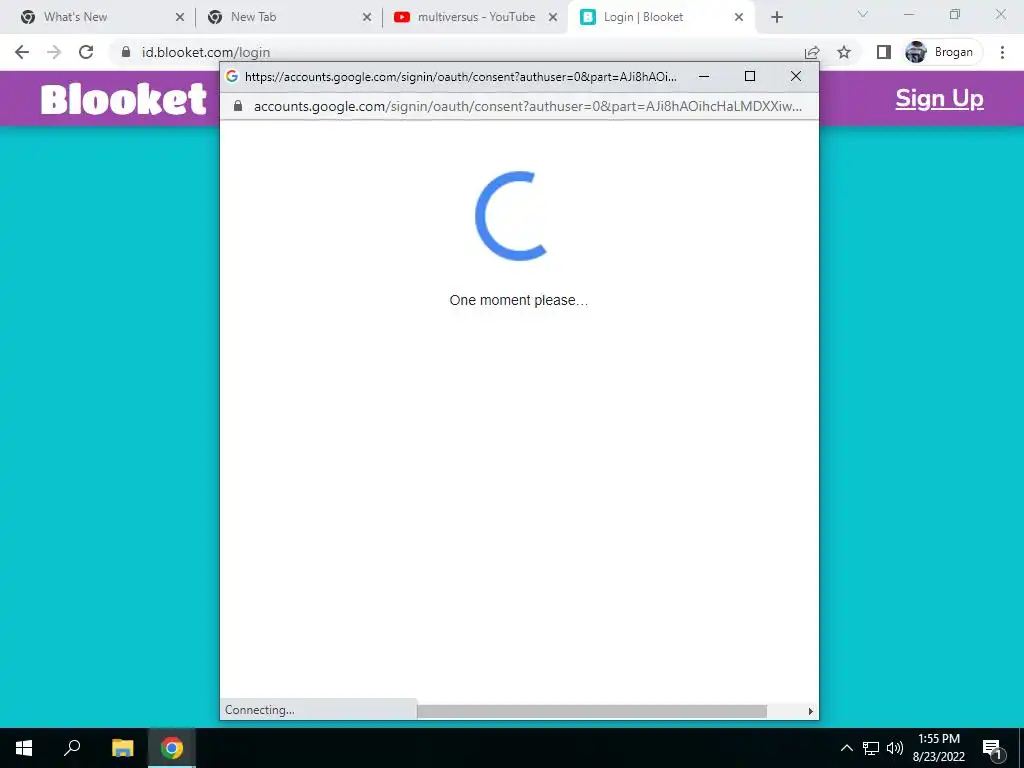Expand the tab search chevron
This screenshot has height=768, width=1024.
pyautogui.click(x=862, y=14)
